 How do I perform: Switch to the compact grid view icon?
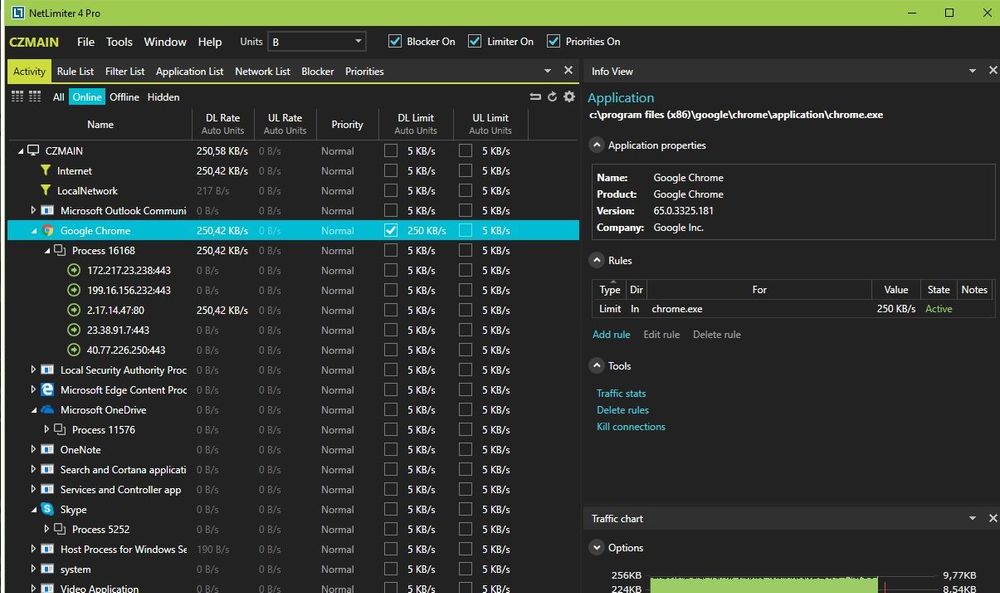(17, 96)
